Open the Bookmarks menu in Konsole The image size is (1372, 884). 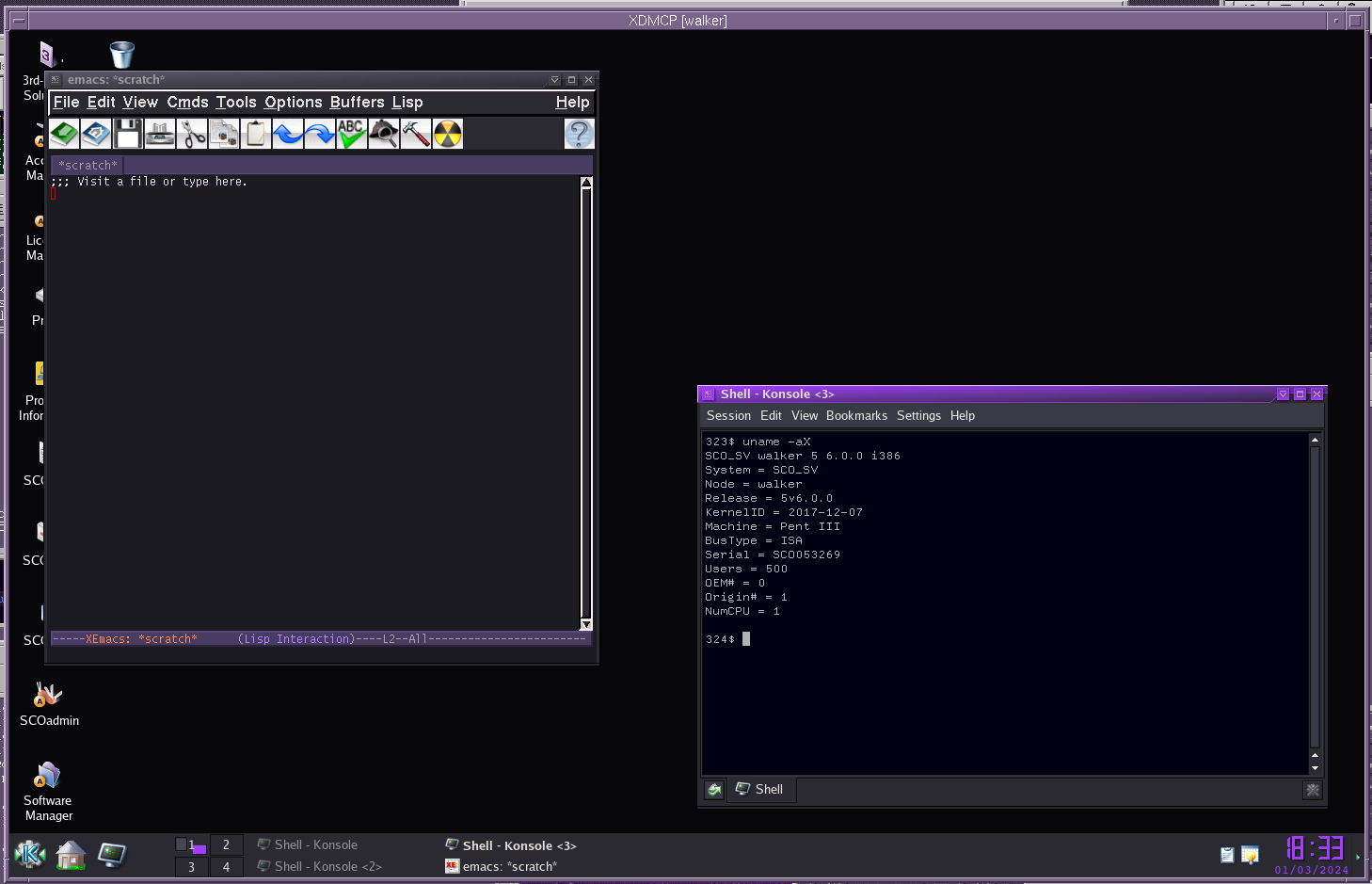(x=856, y=415)
